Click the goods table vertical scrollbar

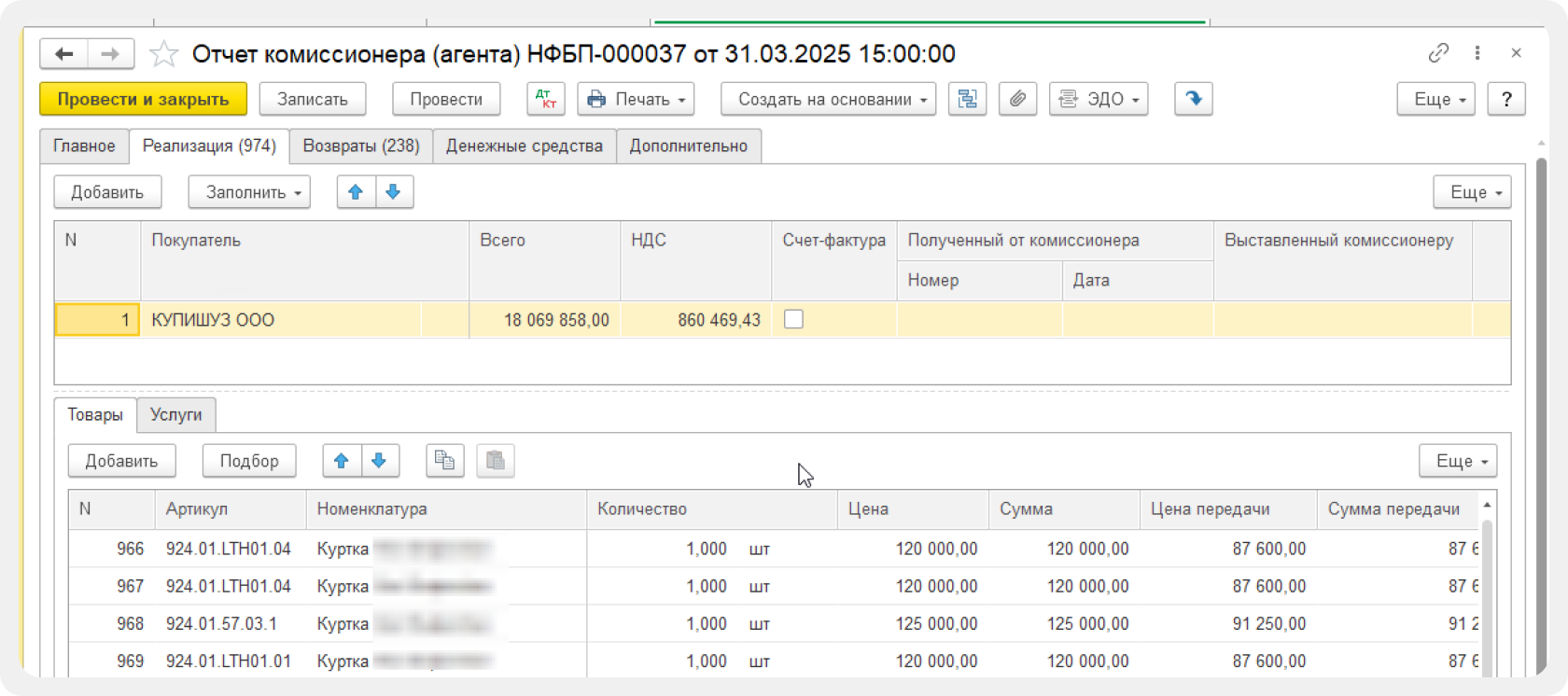pos(1487,597)
